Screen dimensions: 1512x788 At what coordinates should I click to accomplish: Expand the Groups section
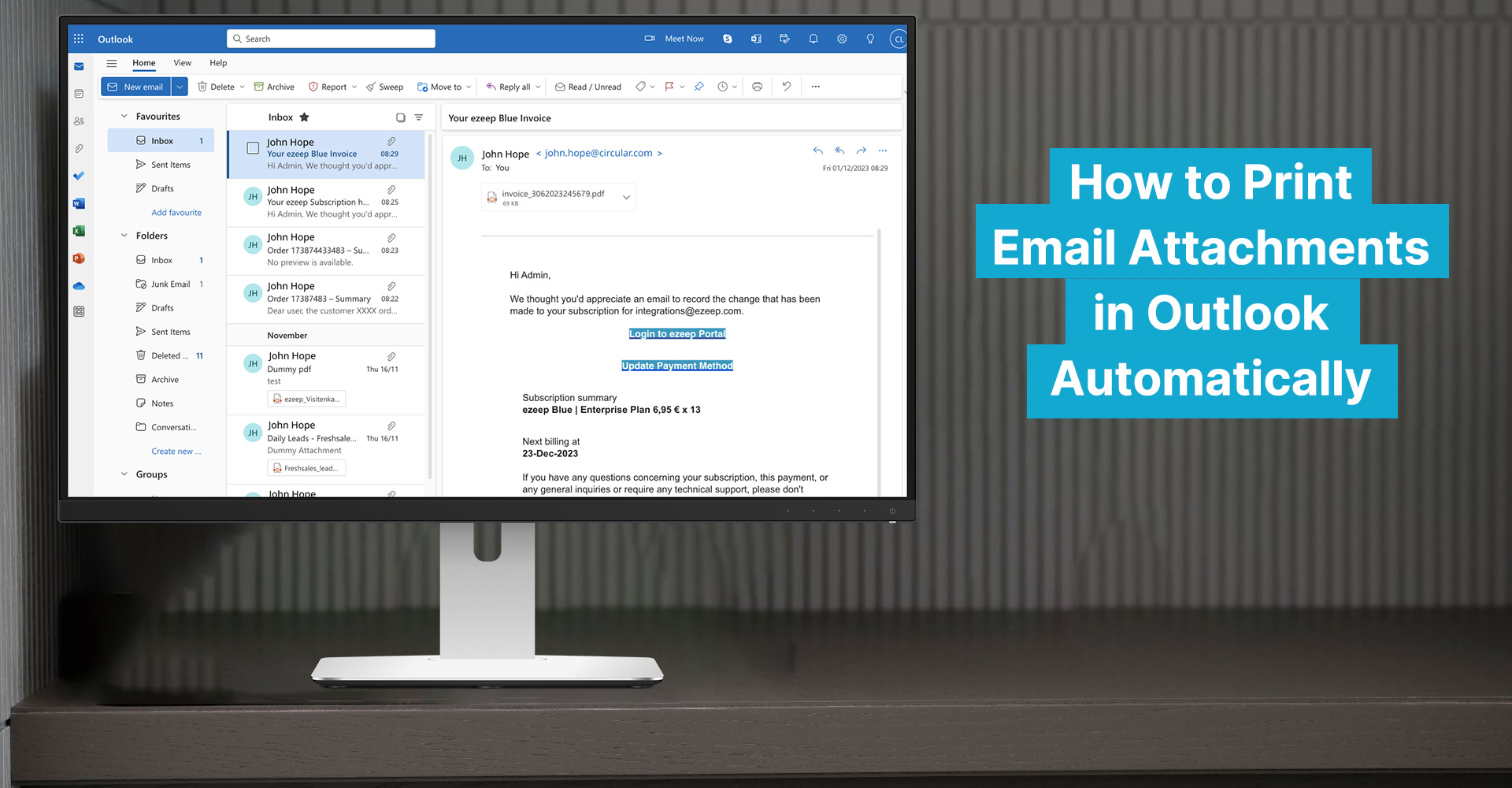pyautogui.click(x=124, y=474)
